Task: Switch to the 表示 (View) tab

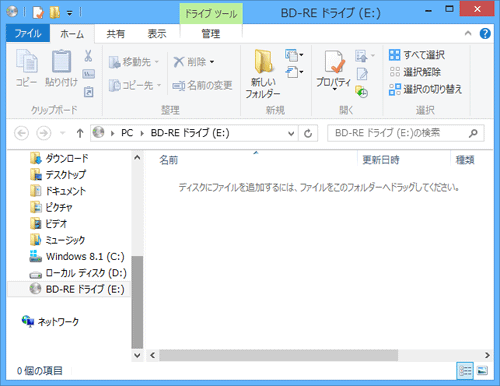Action: tap(157, 34)
